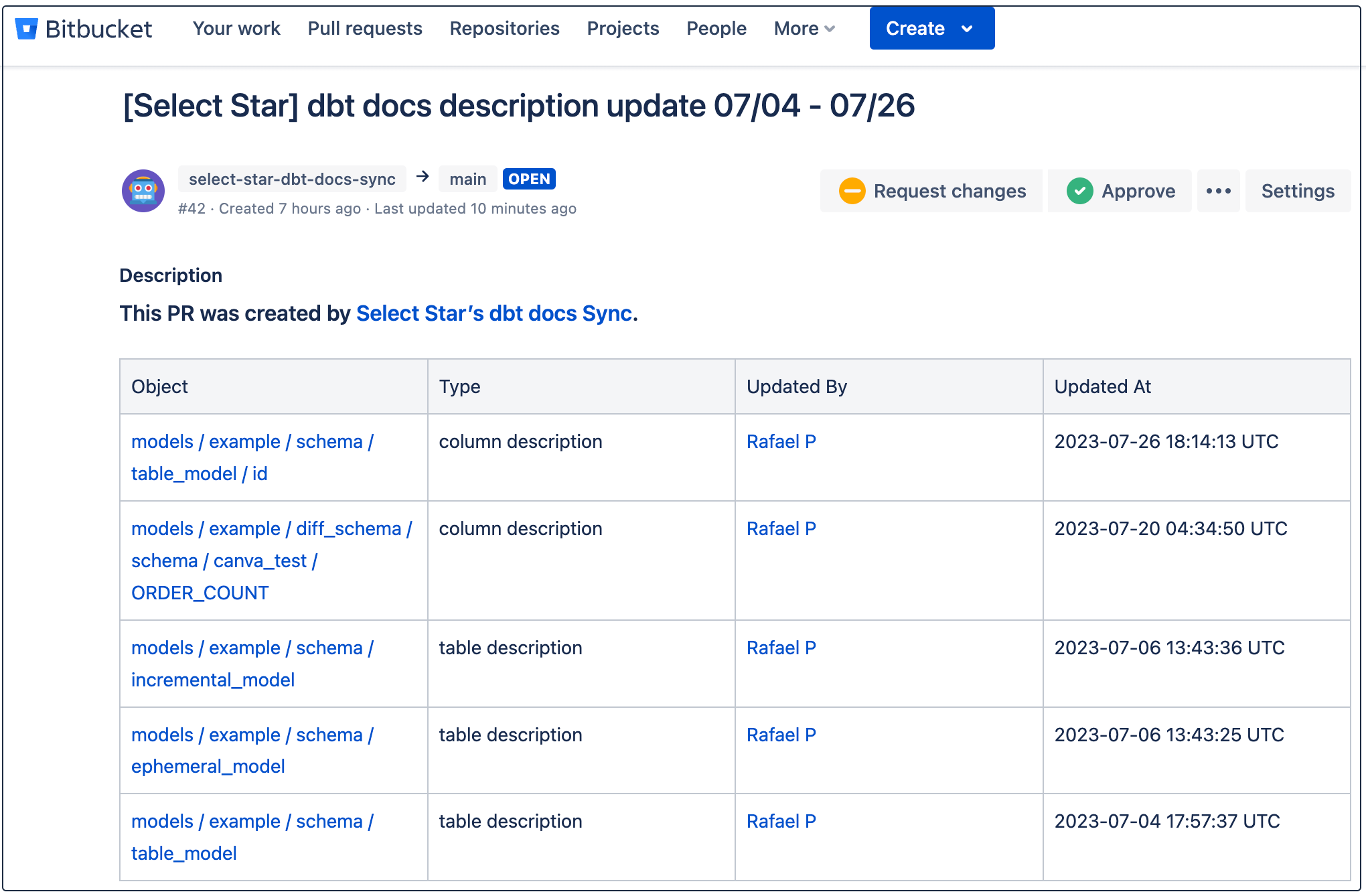Open the table_model / id object link
This screenshot has height=896, width=1366.
click(199, 474)
